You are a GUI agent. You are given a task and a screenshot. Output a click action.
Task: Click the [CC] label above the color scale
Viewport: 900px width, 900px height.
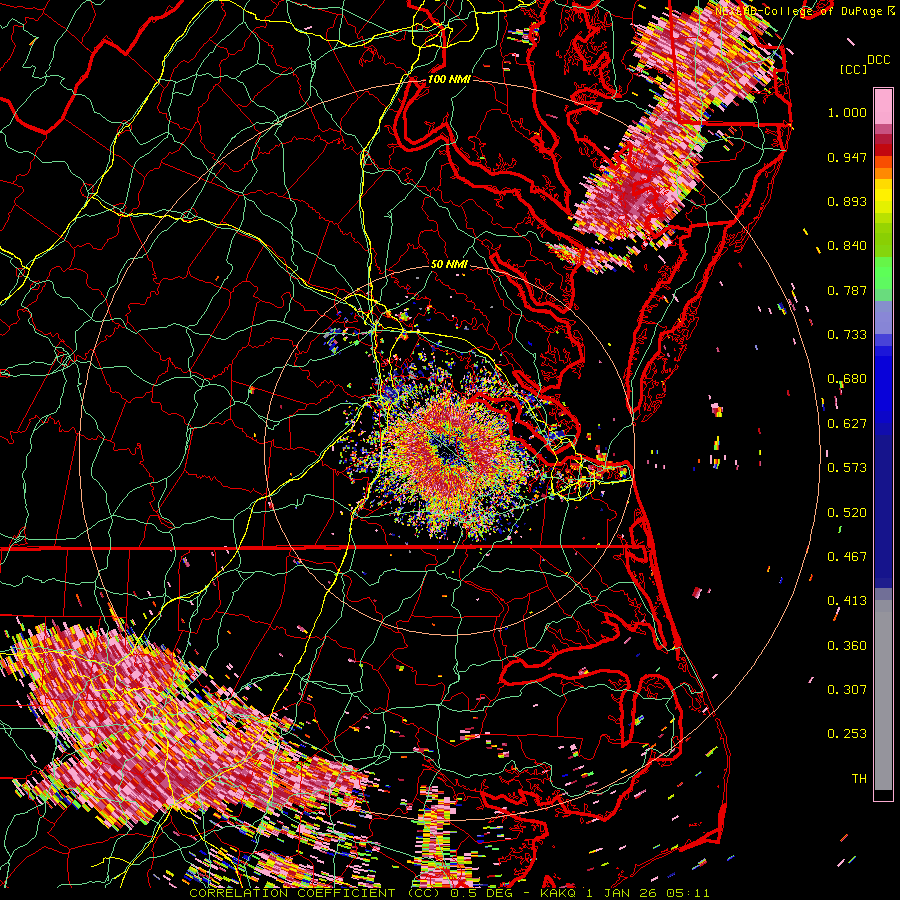853,69
